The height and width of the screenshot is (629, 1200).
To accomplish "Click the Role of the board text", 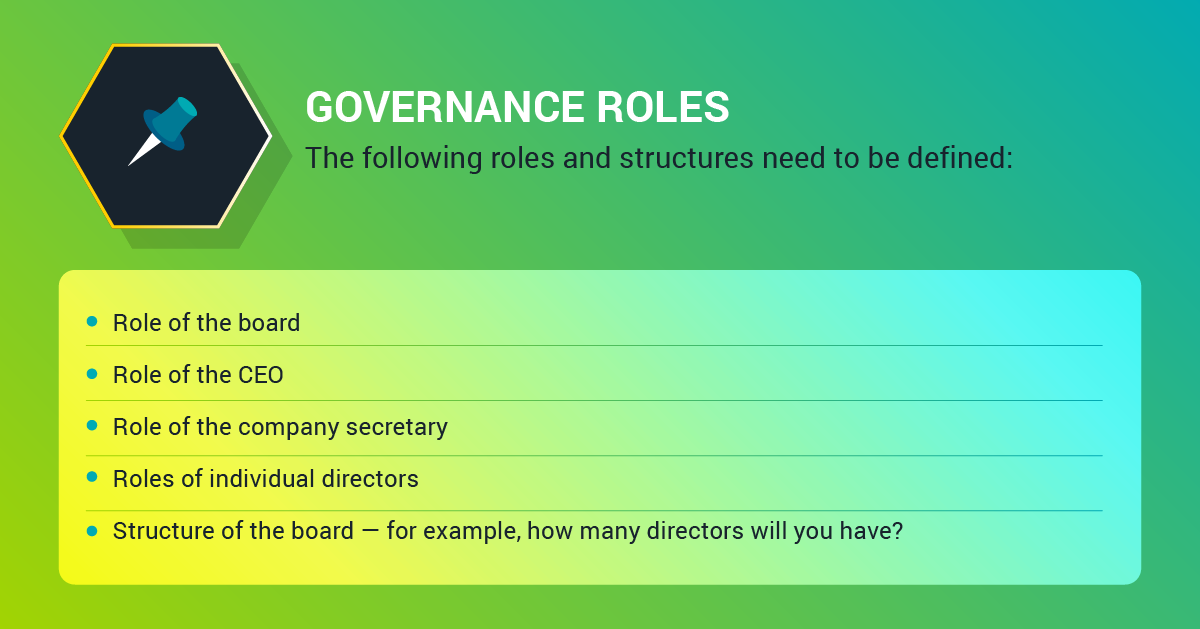I will (x=206, y=323).
